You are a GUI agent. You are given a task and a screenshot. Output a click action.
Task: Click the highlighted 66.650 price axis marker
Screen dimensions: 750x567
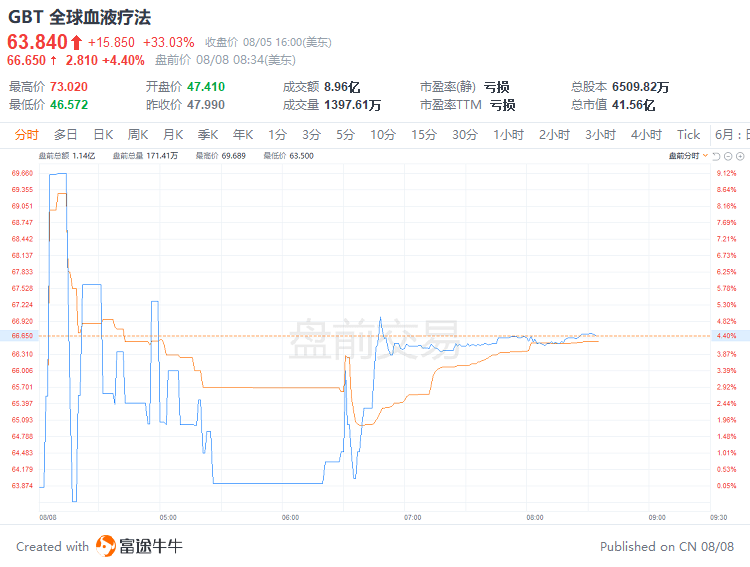19,336
